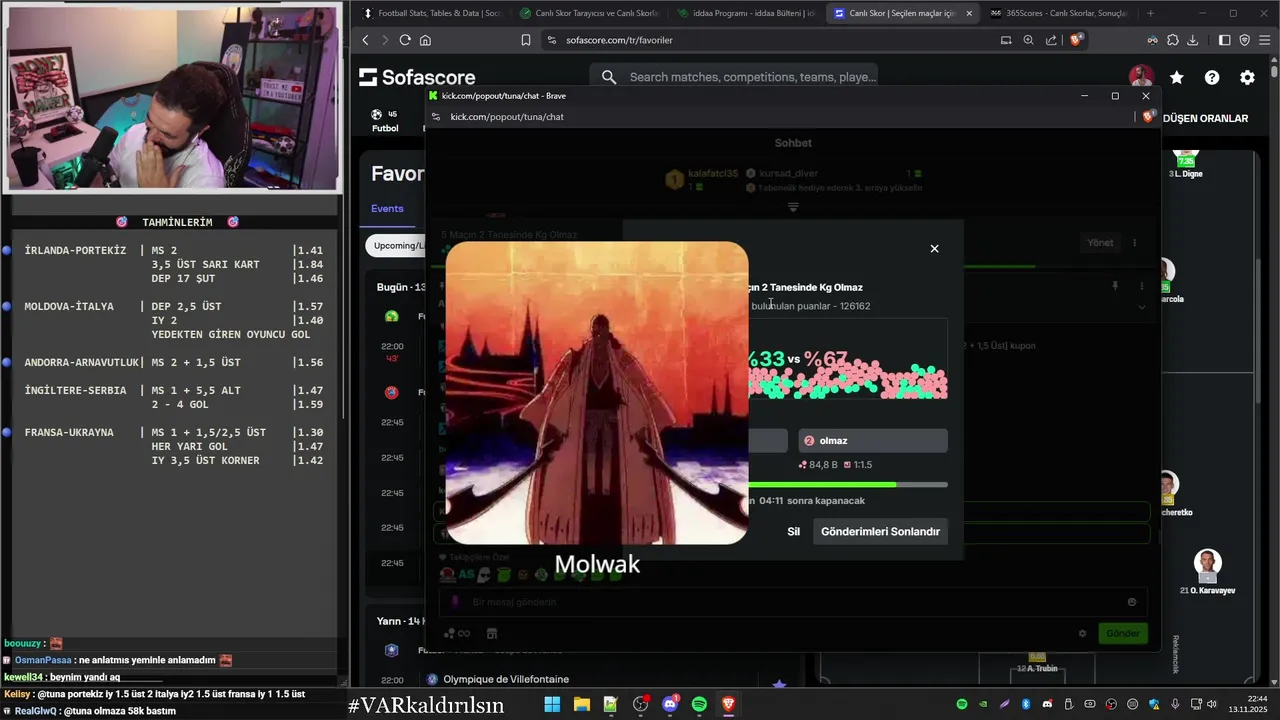The width and height of the screenshot is (1280, 720).
Task: Open the browser extensions puzzle icon
Action: pos(1173,40)
